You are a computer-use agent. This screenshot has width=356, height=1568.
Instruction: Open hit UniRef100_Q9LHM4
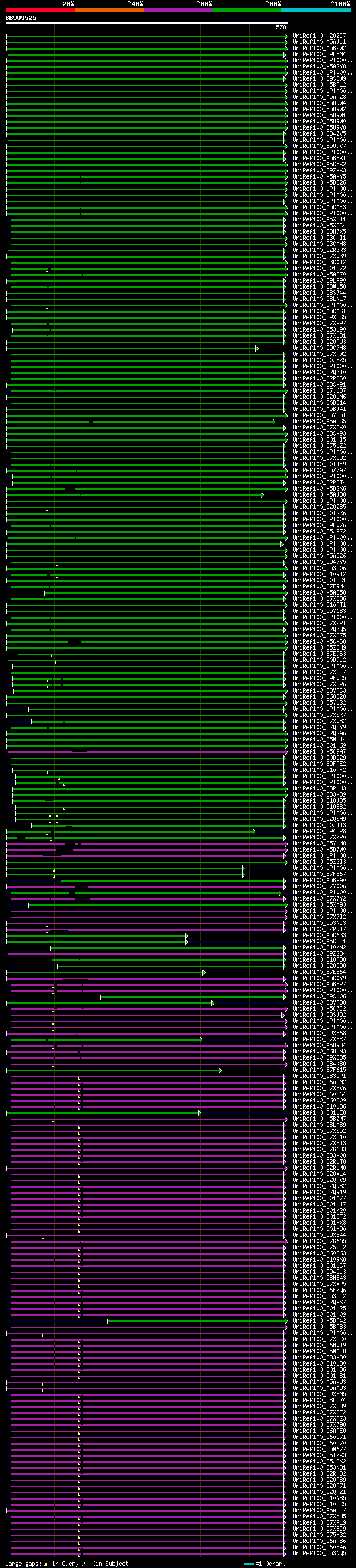[319, 54]
